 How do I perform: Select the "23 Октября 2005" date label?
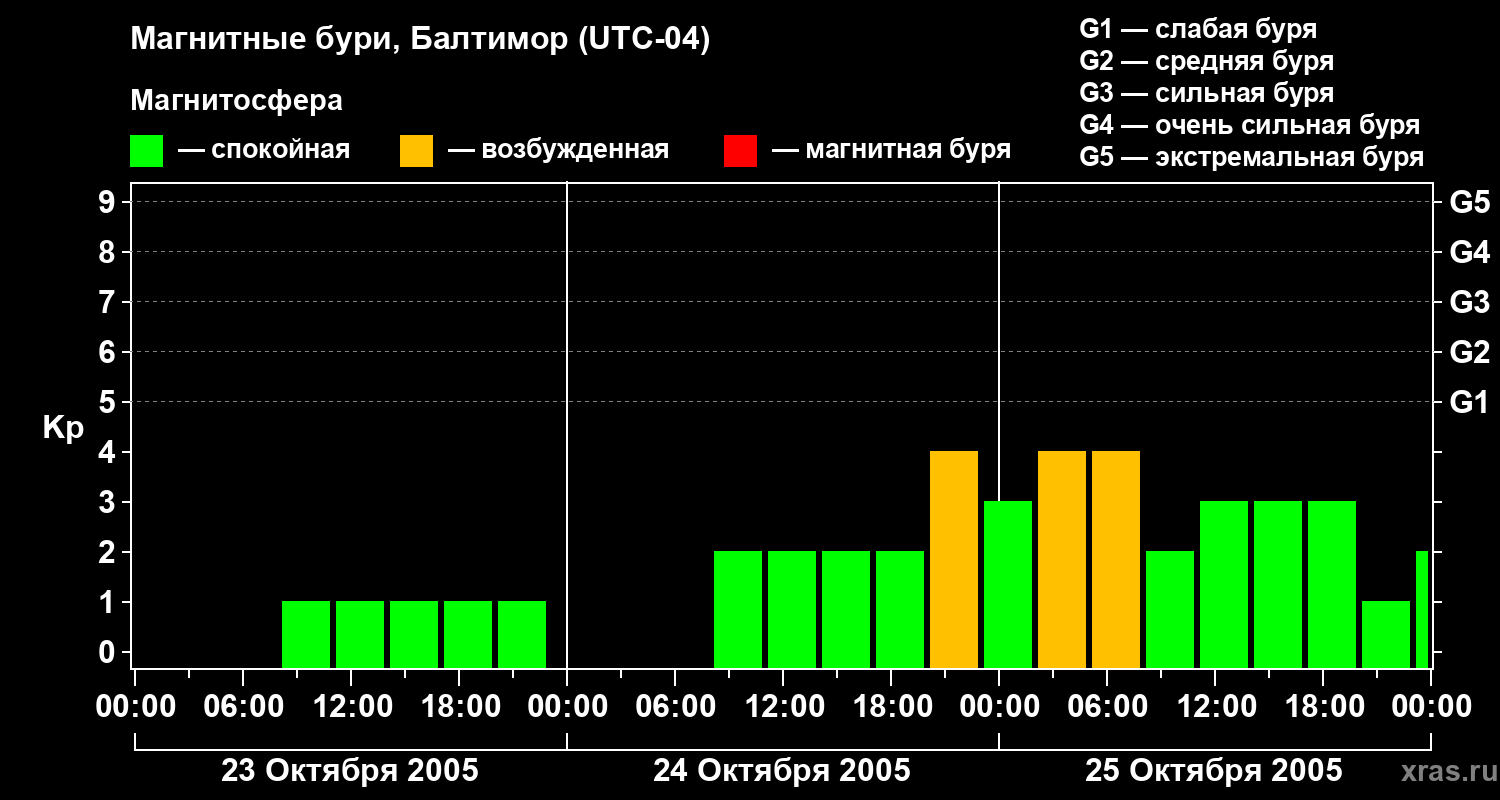tap(349, 771)
